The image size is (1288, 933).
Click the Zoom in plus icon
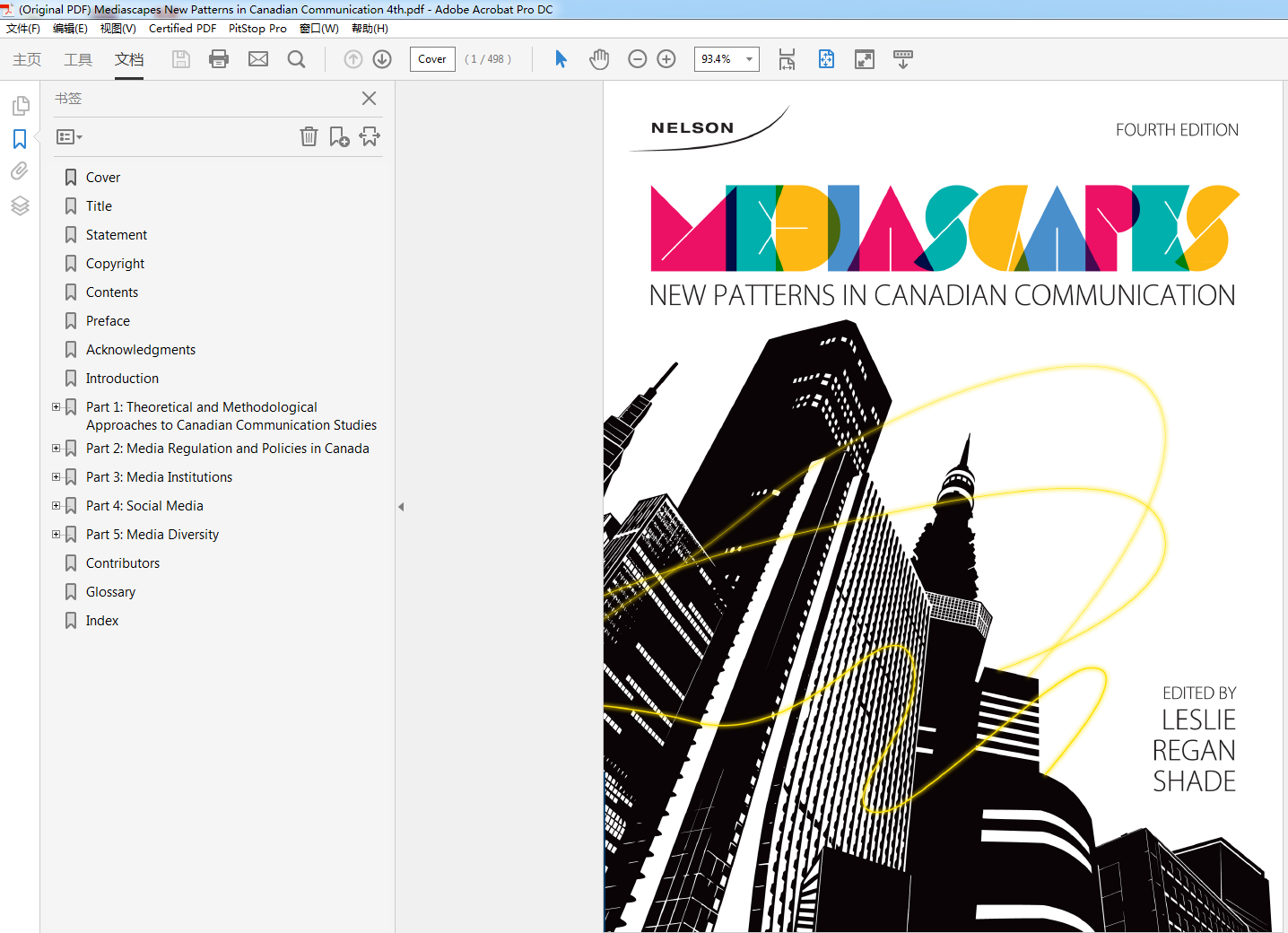(x=666, y=59)
